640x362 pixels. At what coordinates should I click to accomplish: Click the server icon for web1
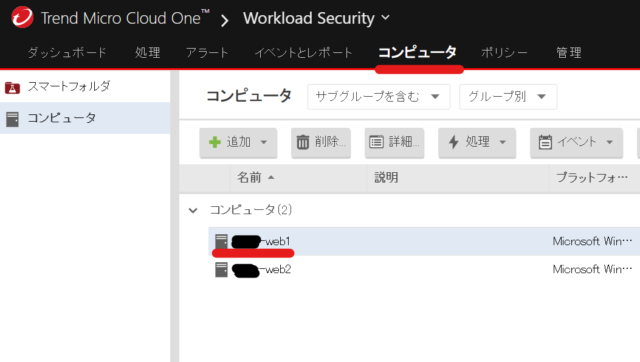[x=221, y=241]
